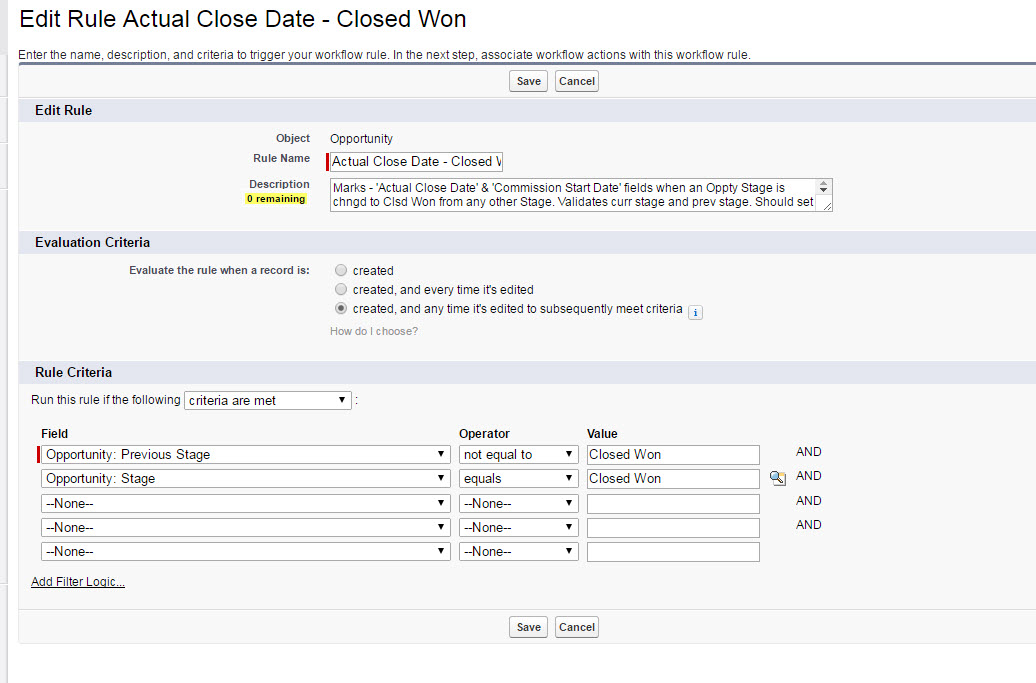
Task: Open the 'Opportunity: Stage' field dropdown
Action: 245,479
